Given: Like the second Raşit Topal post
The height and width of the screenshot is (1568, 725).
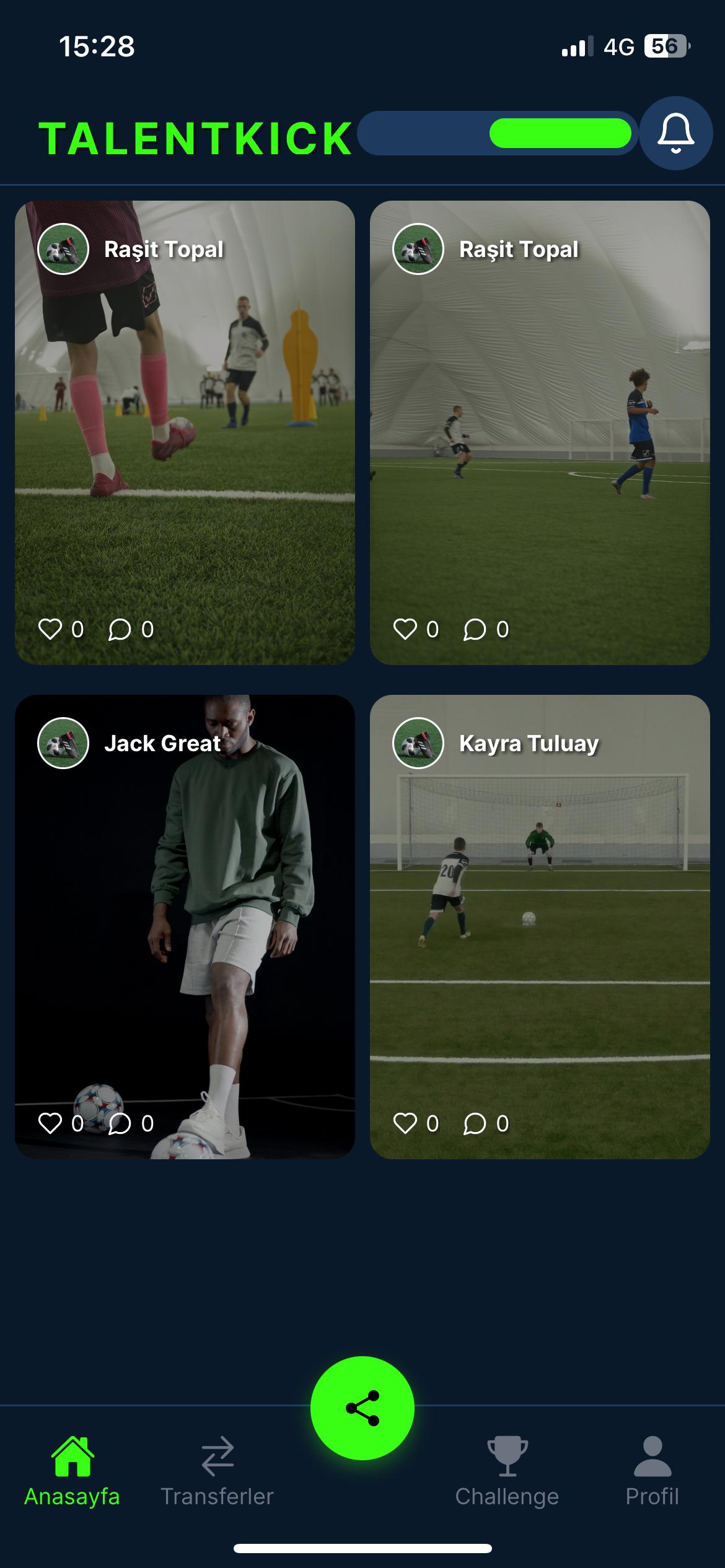Looking at the screenshot, I should [x=405, y=629].
